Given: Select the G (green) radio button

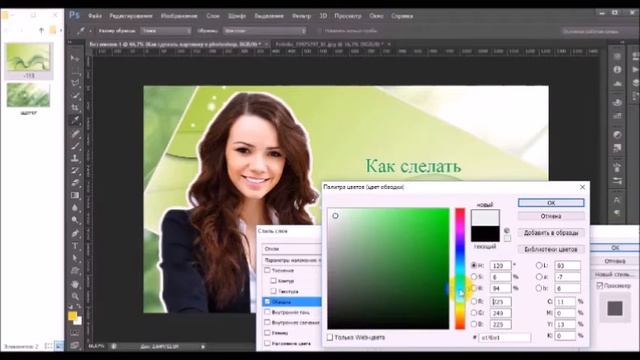Looking at the screenshot, I should tap(474, 313).
